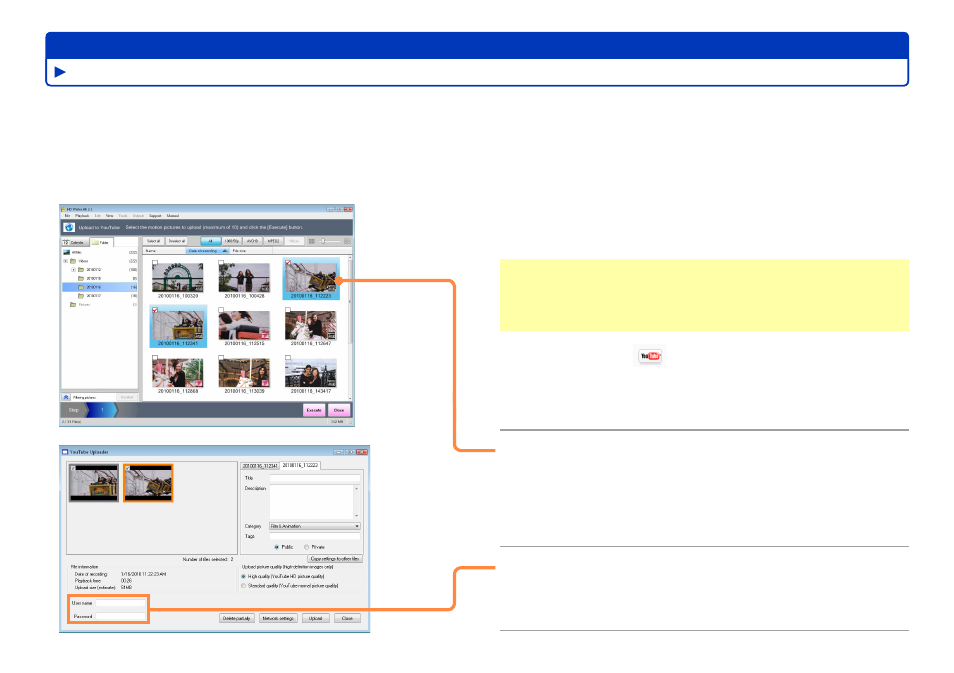
Task: Tick the checkbox for video 20100116_100320
Action: [155, 263]
